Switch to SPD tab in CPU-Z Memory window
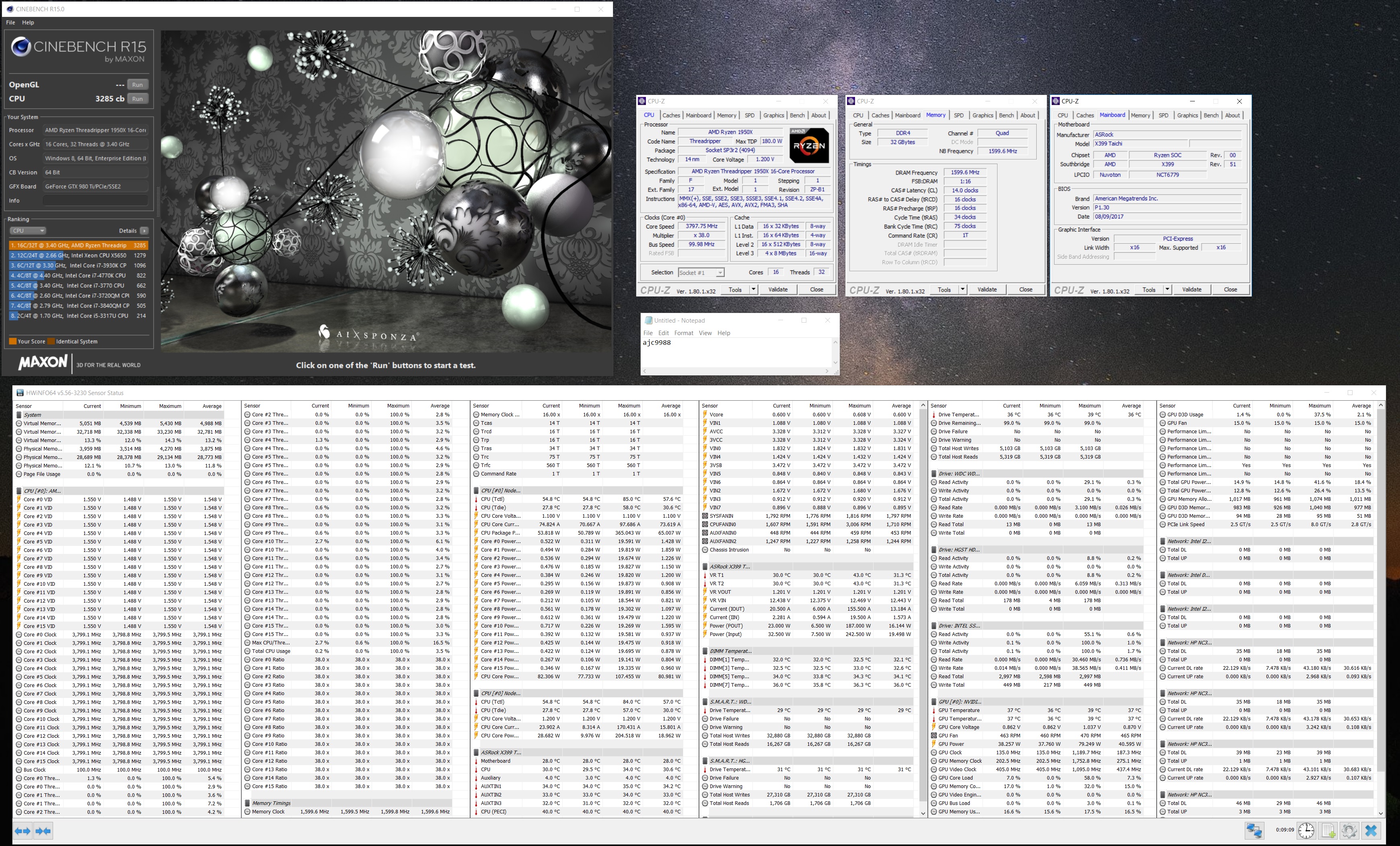 [958, 115]
